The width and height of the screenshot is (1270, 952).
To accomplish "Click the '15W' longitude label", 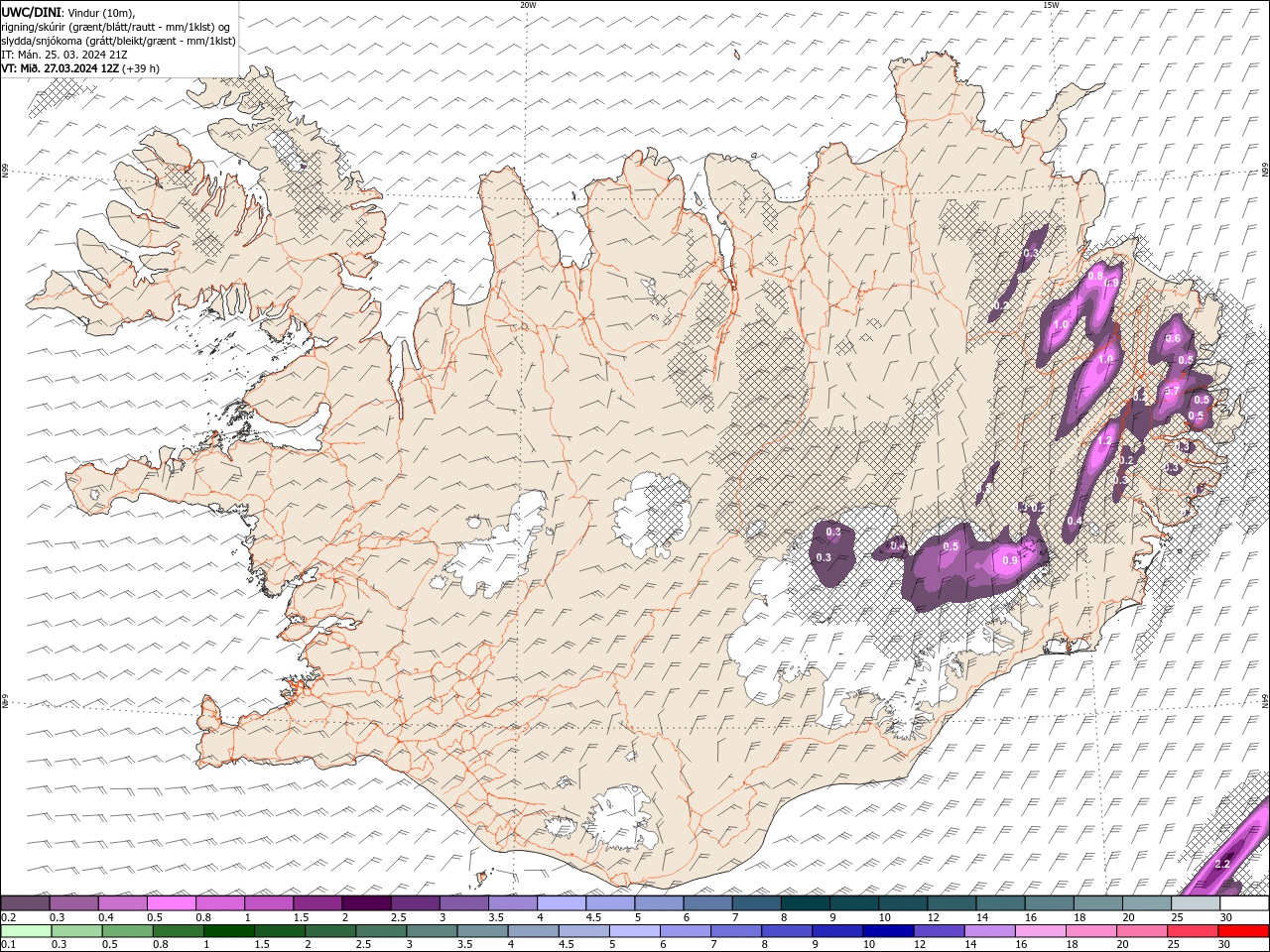I will click(1051, 5).
